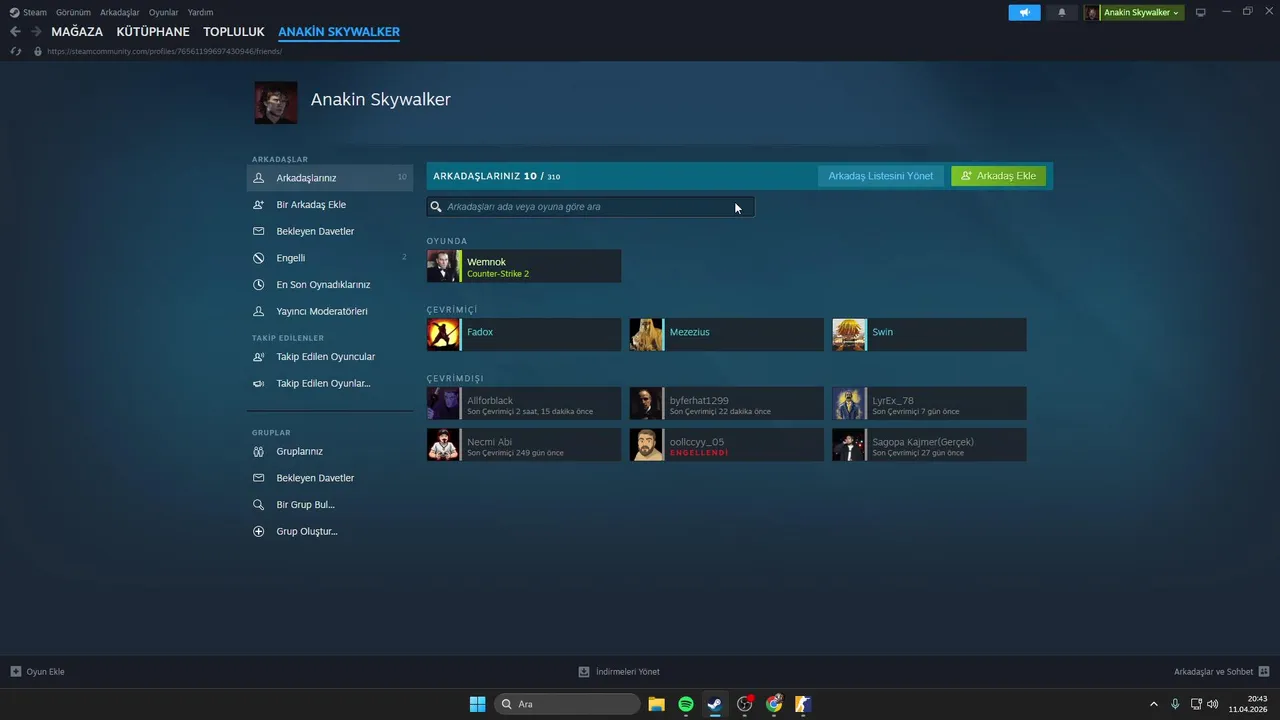The image size is (1280, 720).
Task: Click the Steam logo in the title bar
Action: pyautogui.click(x=15, y=12)
